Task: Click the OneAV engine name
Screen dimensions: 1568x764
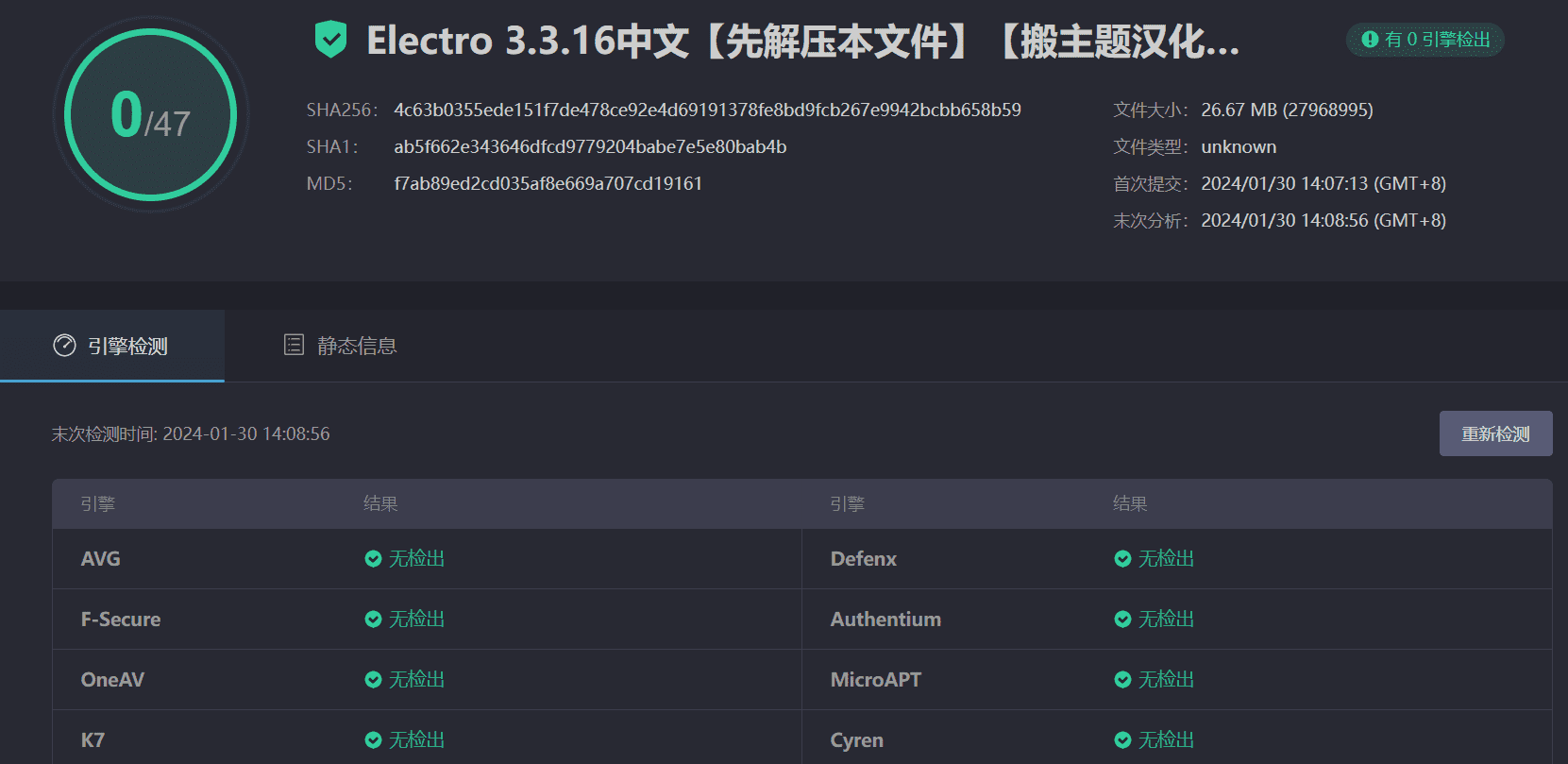Action: (112, 680)
